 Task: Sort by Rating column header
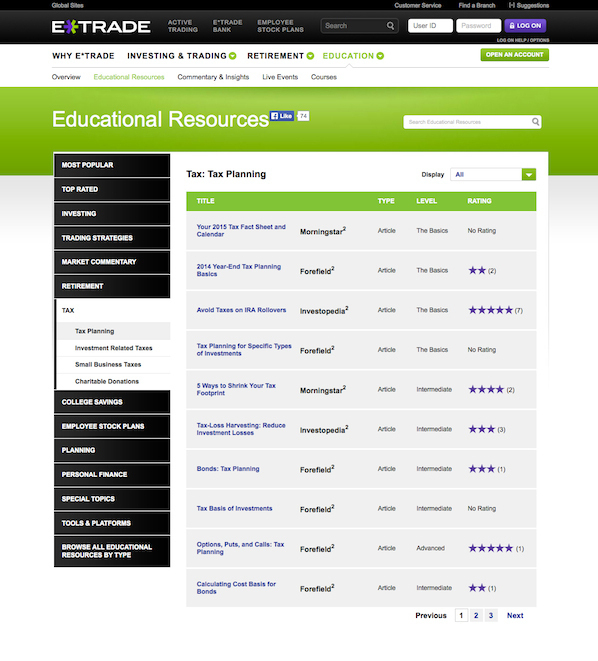[x=479, y=201]
